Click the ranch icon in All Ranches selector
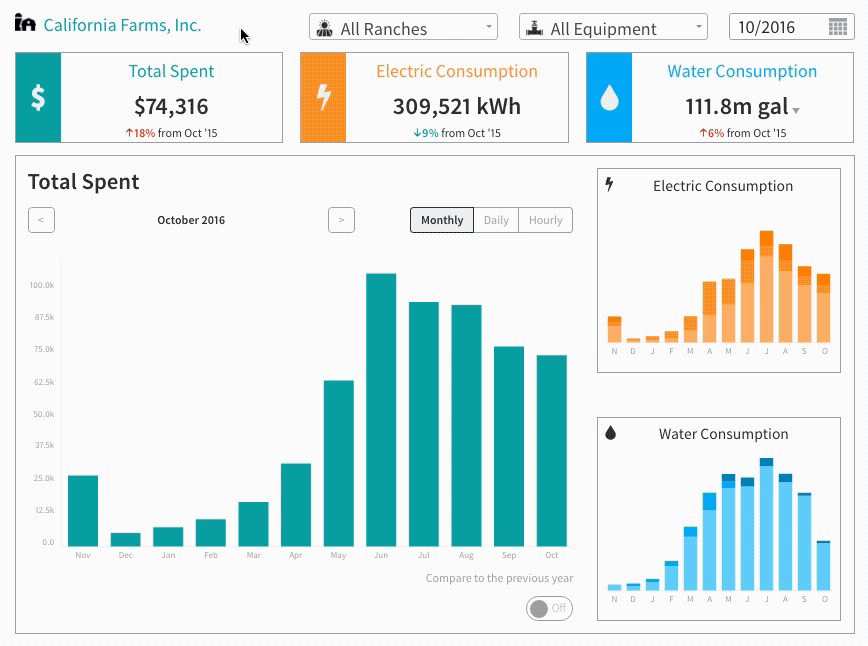Viewport: 868px width, 646px height. 324,28
